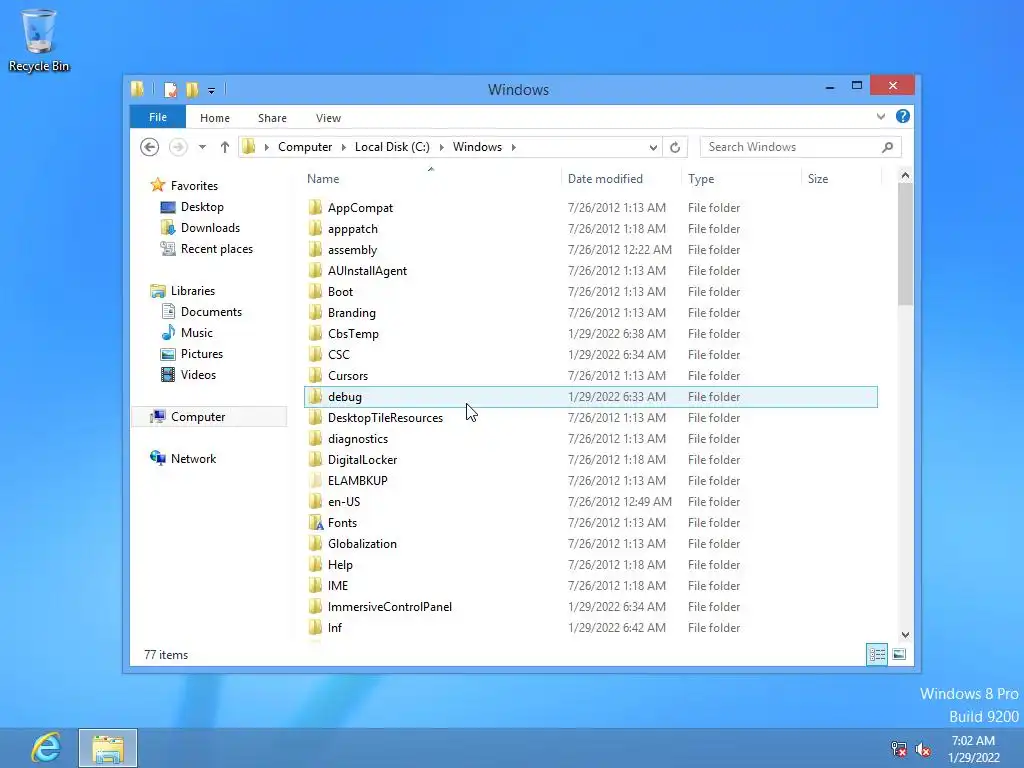Switch to Large icons view in status bar
The width and height of the screenshot is (1024, 768).
[x=899, y=654]
